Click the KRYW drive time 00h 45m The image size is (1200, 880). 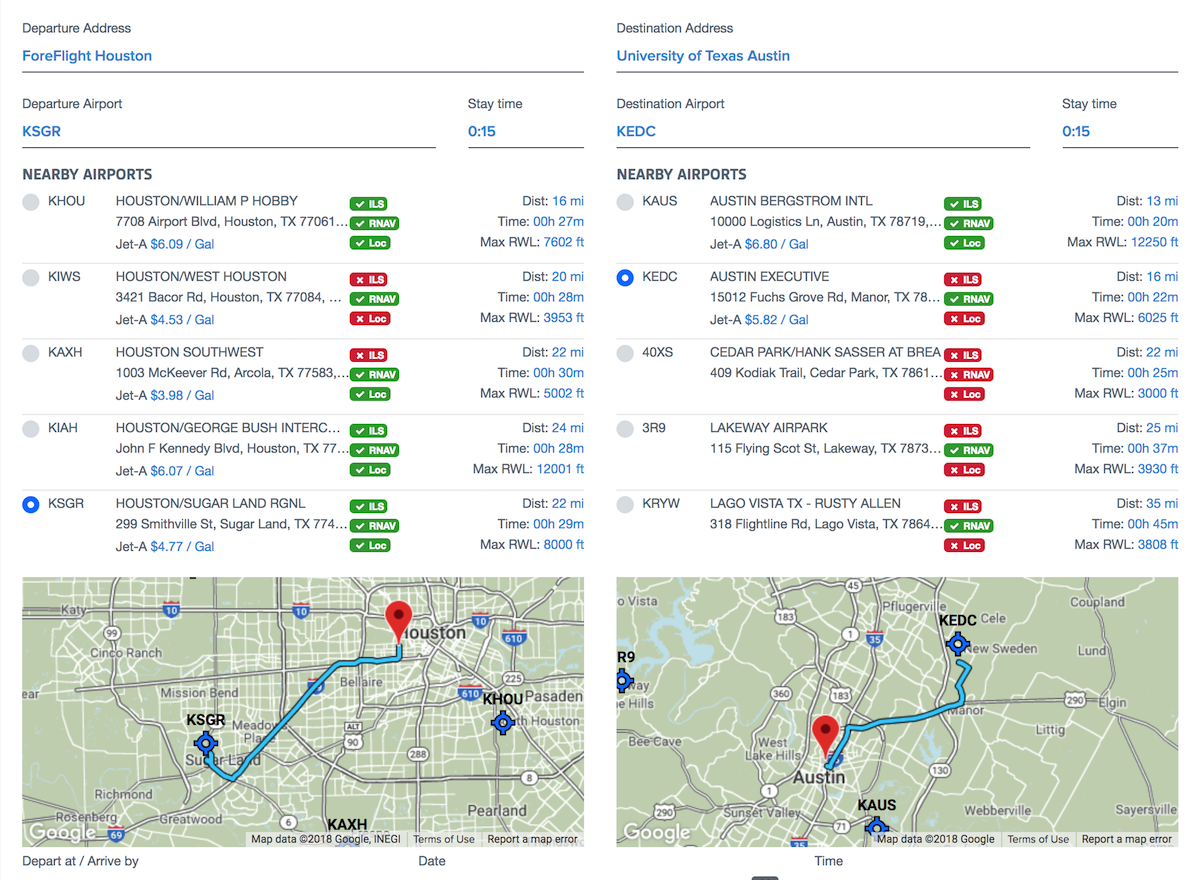[1152, 525]
